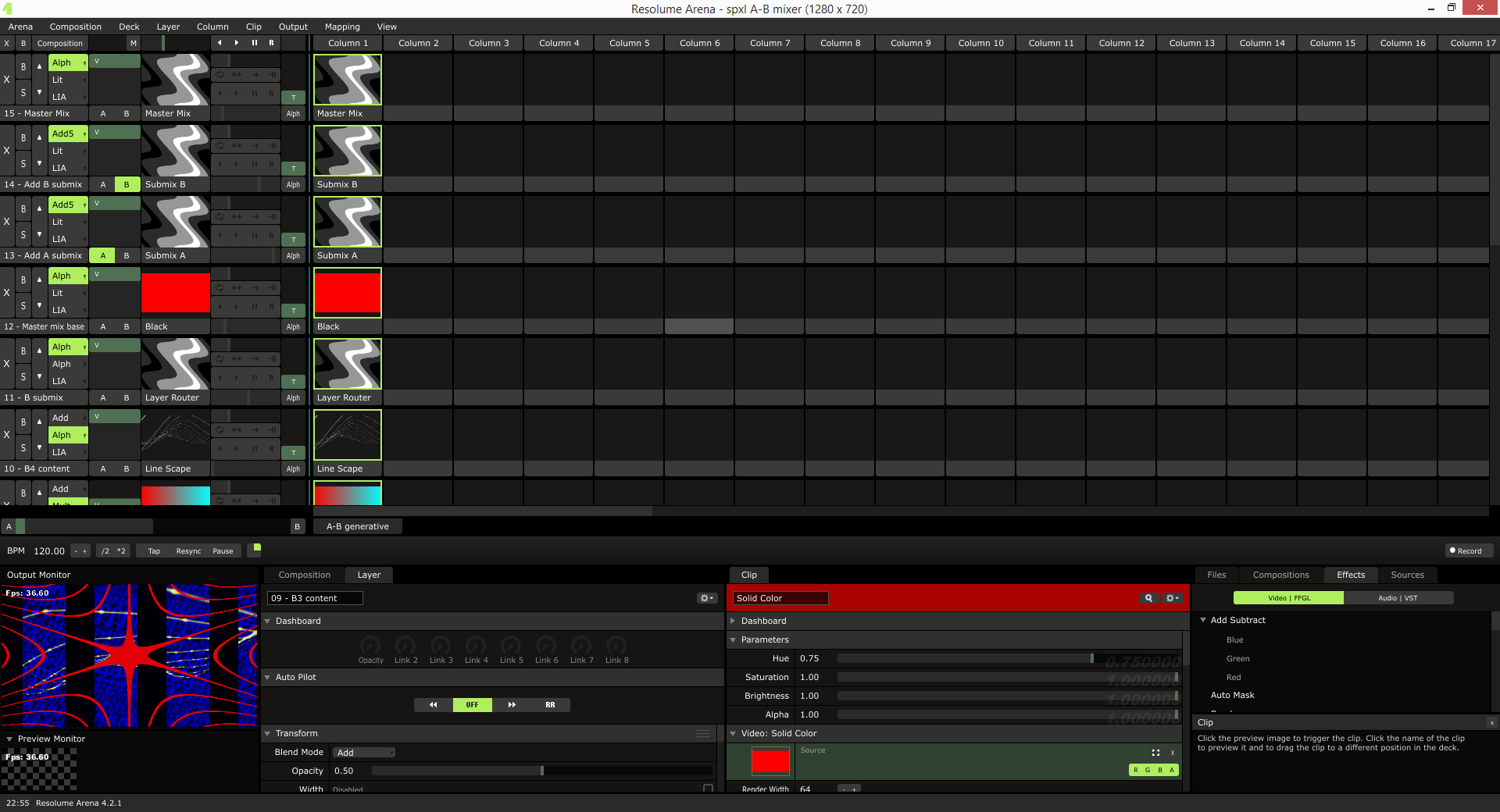The height and width of the screenshot is (812, 1500).
Task: Collapse the Add Subtract effect group
Action: [x=1203, y=620]
